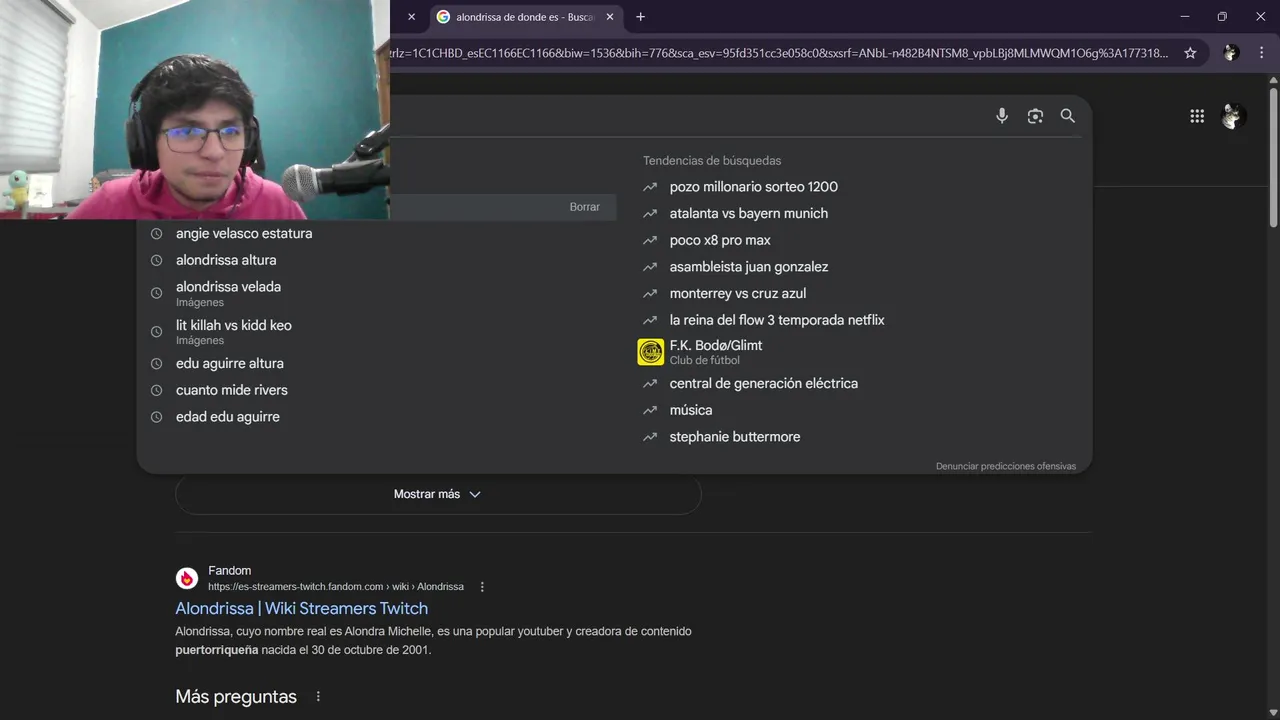Screen dimensions: 1280x720
Task: Click history icon beside 'edad edu aguirre'
Action: pos(156,417)
